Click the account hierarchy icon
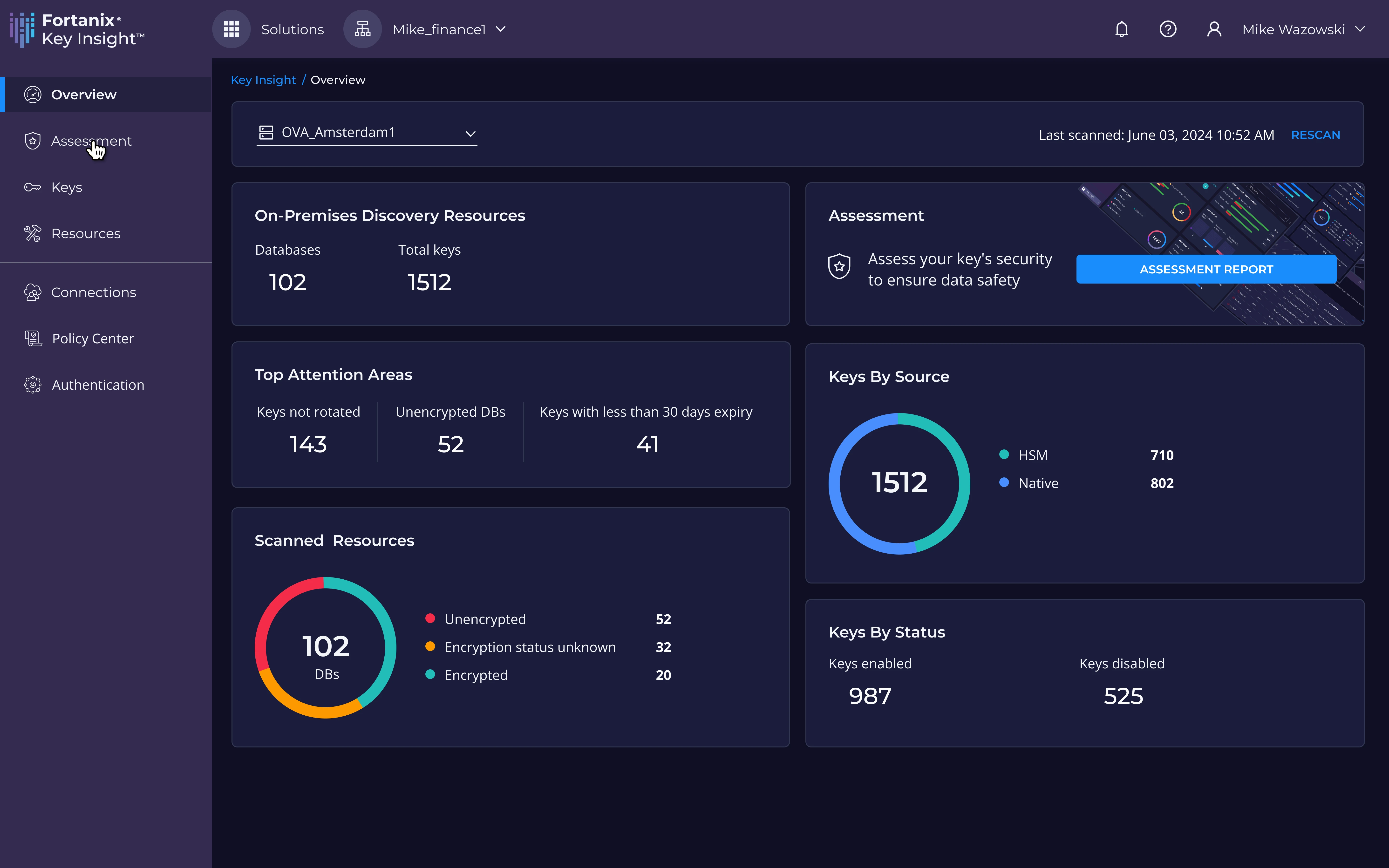 363,29
